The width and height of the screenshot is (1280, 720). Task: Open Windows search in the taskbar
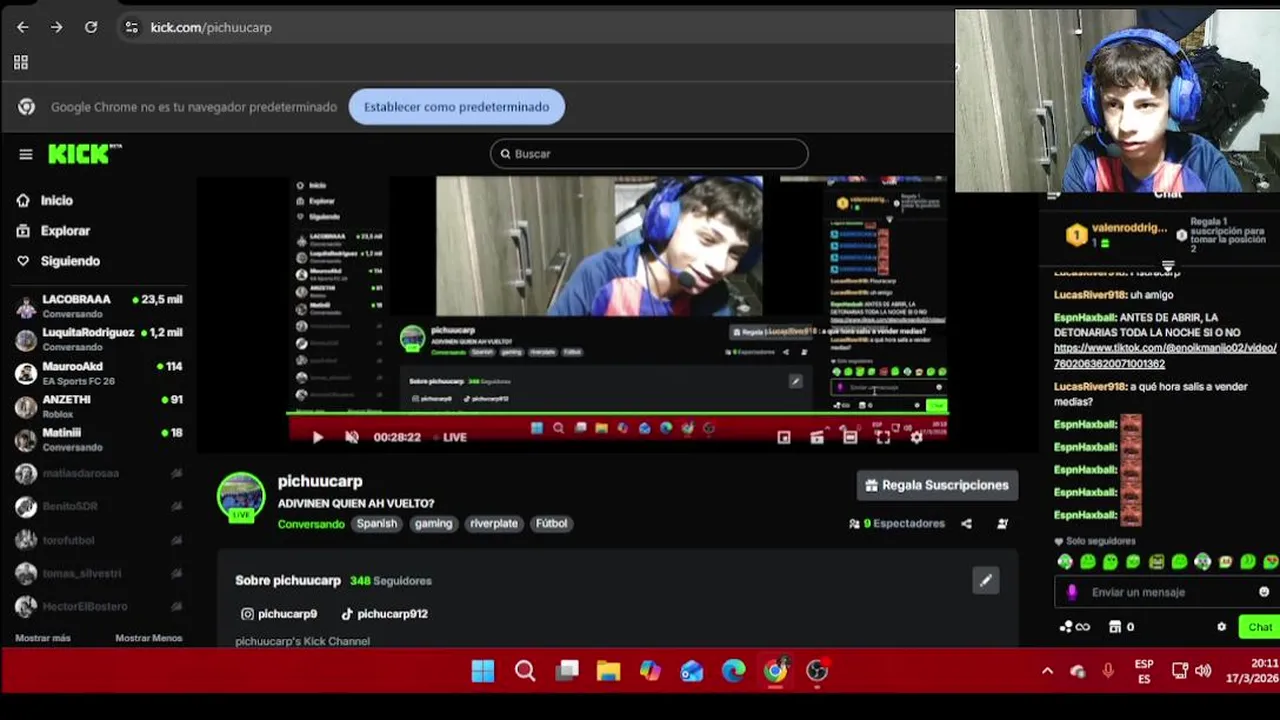(525, 671)
